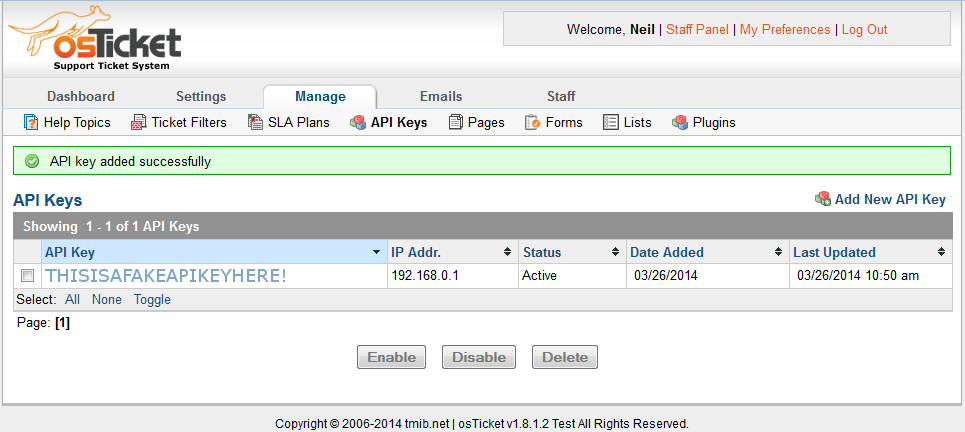Click the Lists icon
965x432 pixels.
[610, 122]
